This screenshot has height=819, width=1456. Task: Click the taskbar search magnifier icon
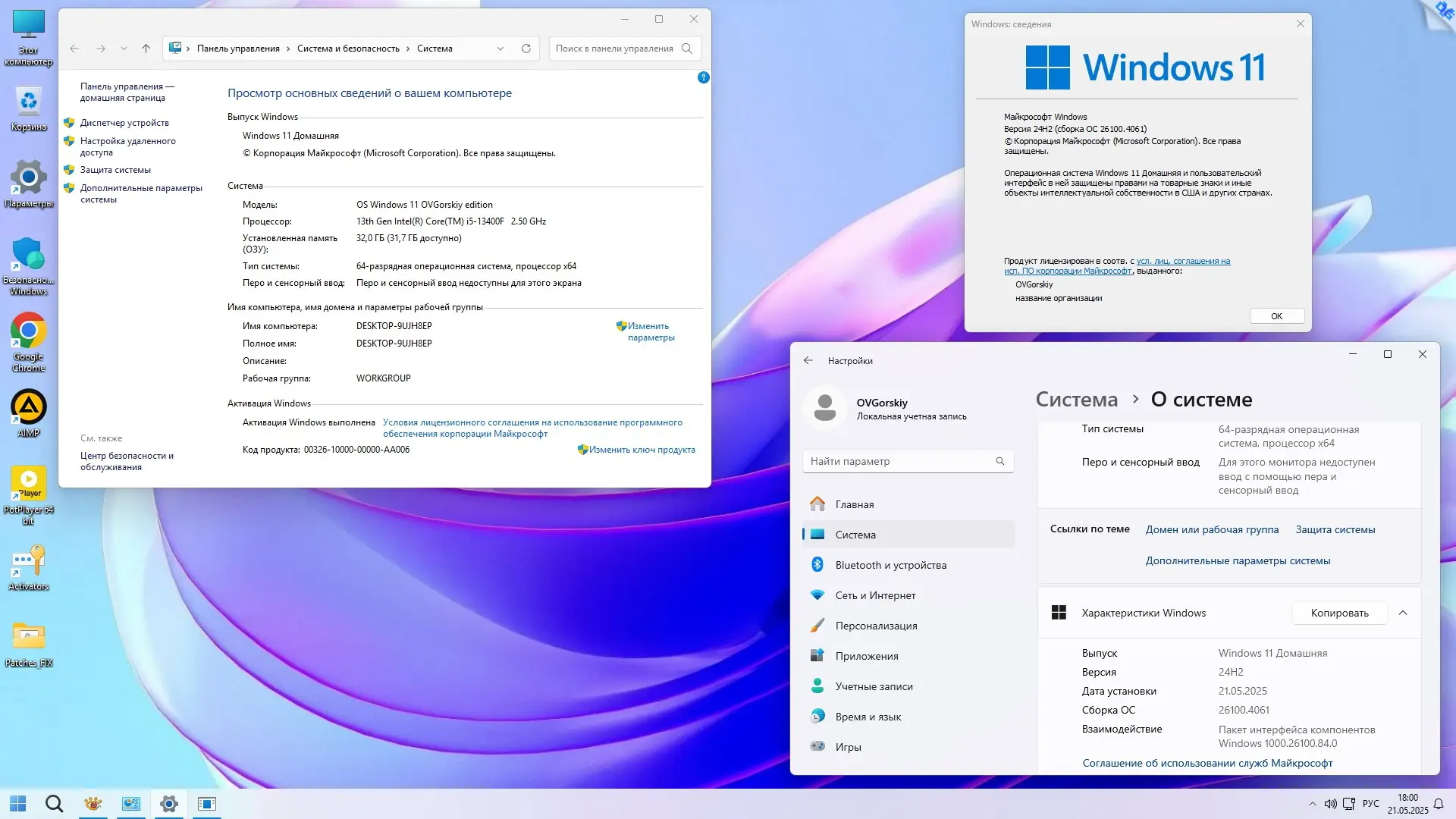pos(54,803)
